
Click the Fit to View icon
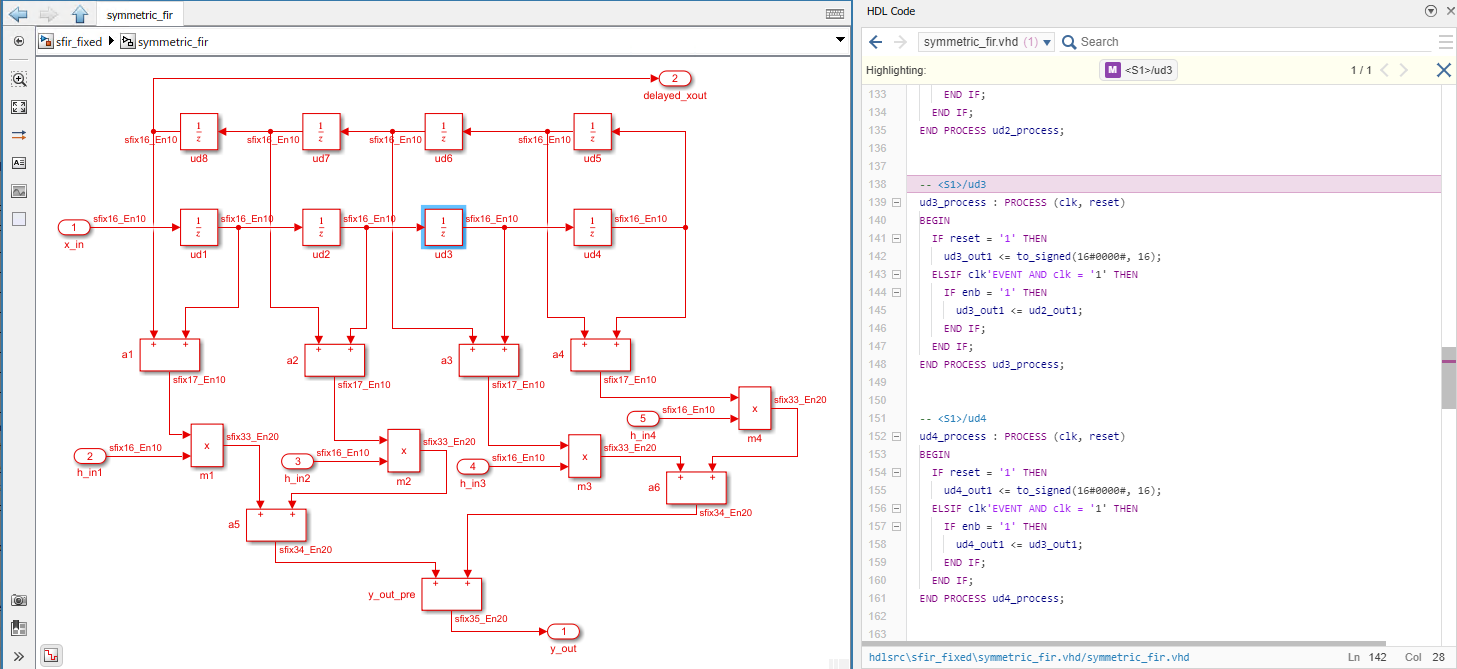(19, 107)
